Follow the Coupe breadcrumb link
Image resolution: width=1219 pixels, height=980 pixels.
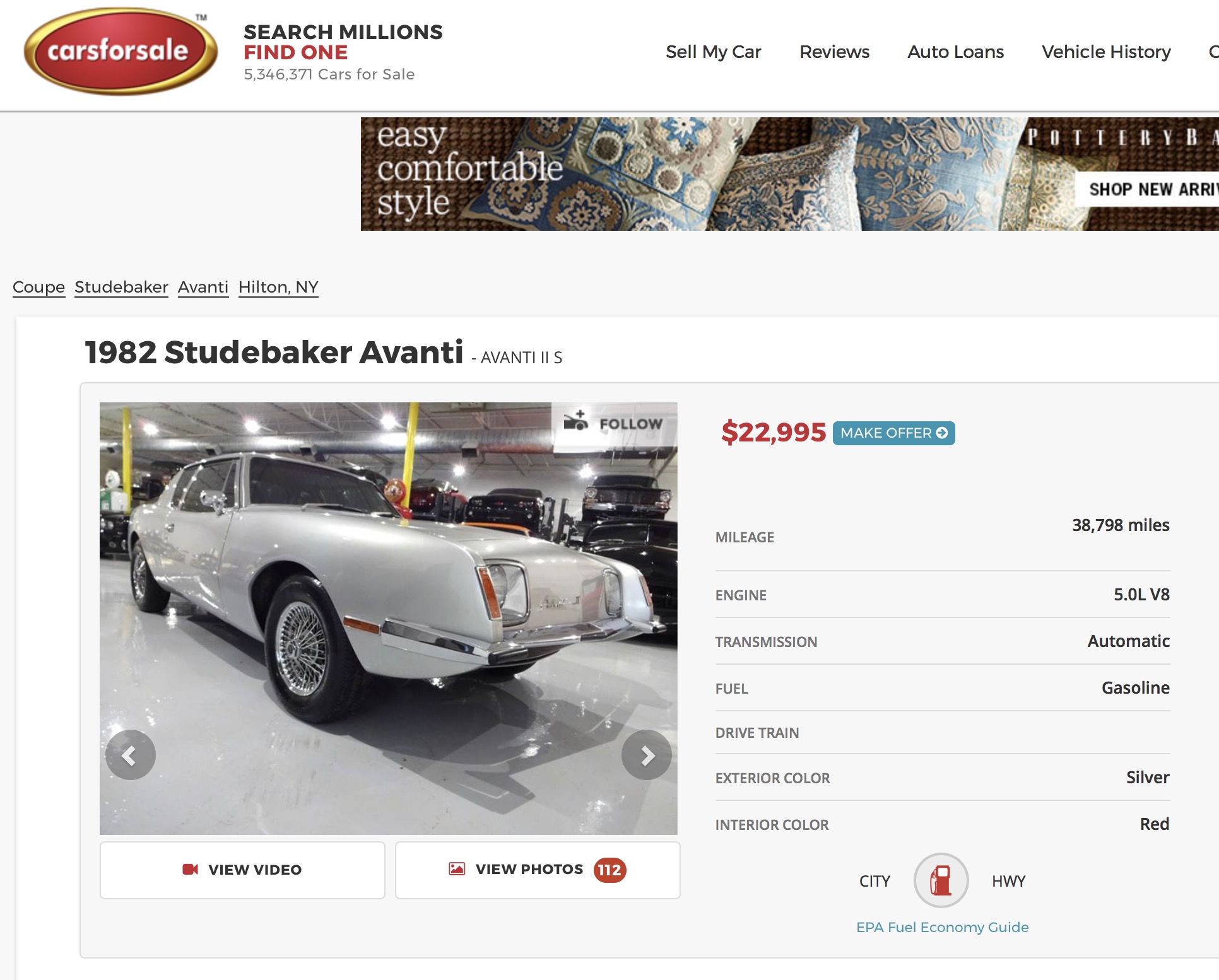[39, 287]
